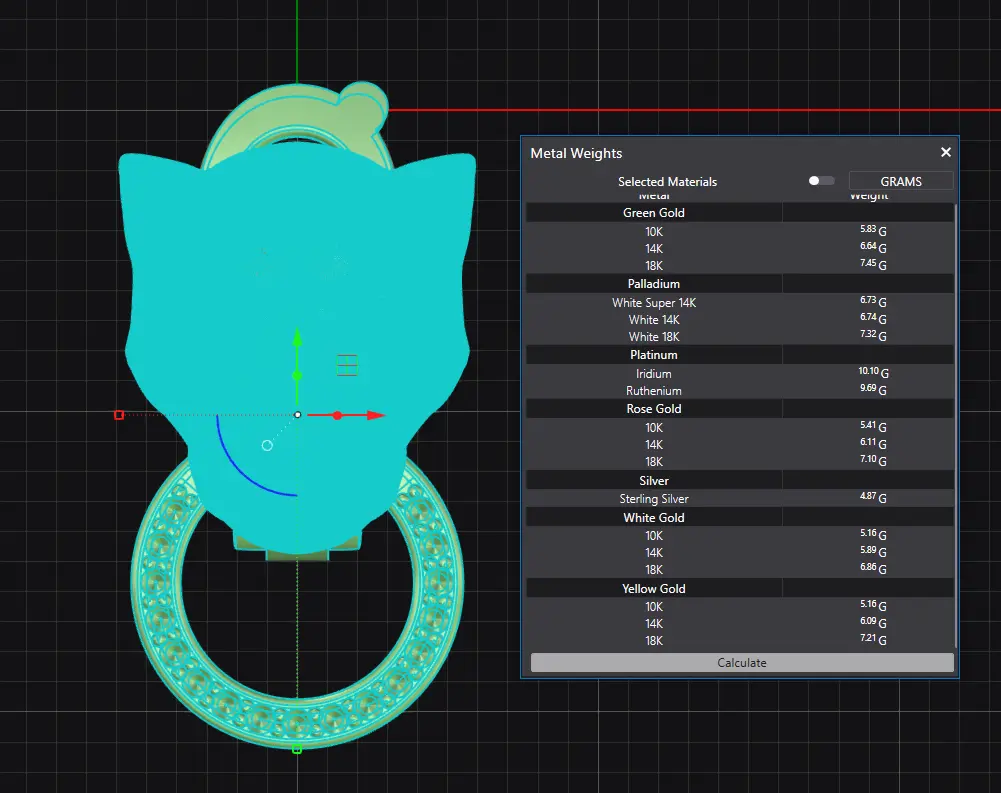Click the Calculate button
The width and height of the screenshot is (1001, 793).
pyautogui.click(x=742, y=663)
